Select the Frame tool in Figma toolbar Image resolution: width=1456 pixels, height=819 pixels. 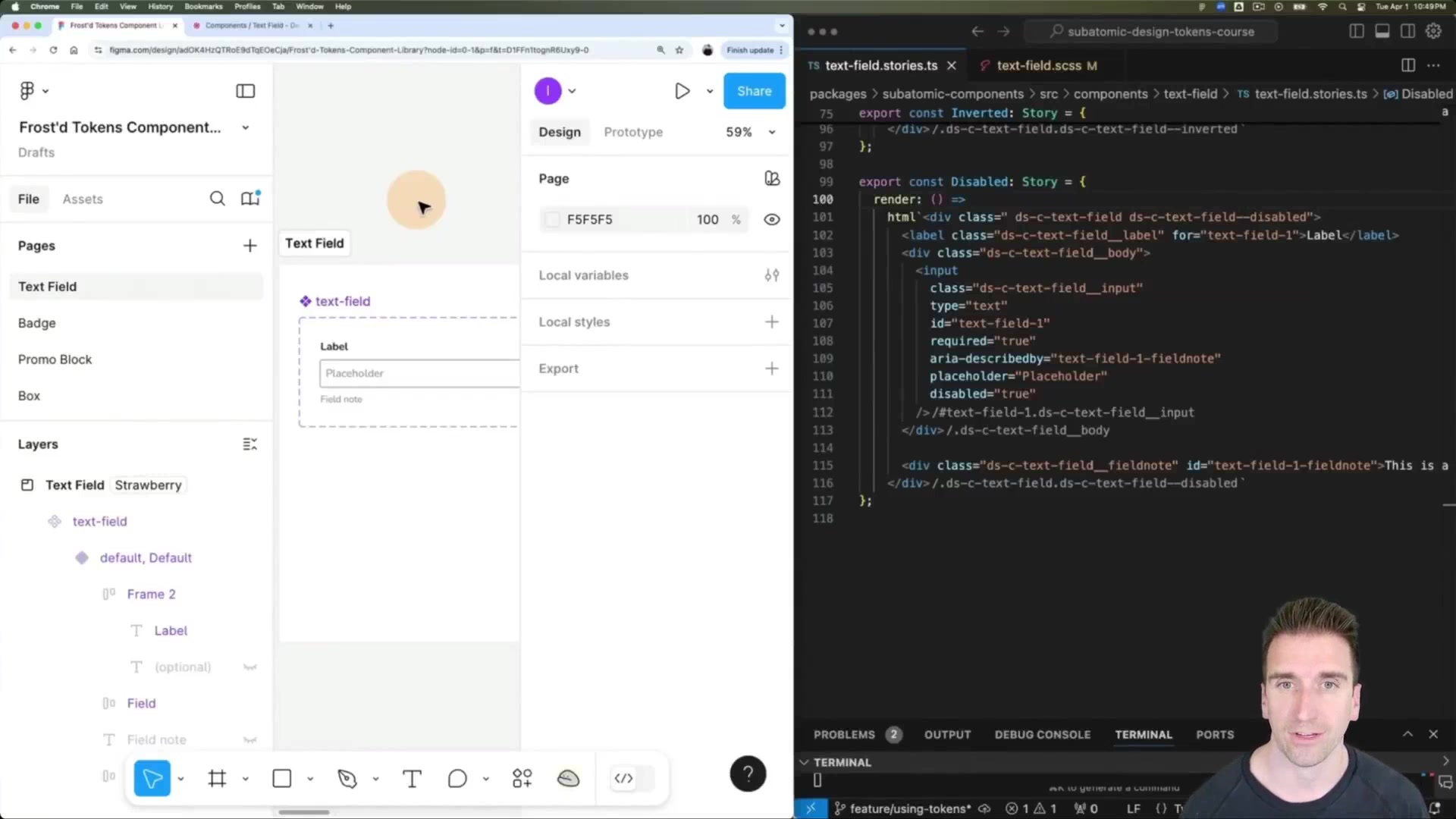tap(217, 778)
